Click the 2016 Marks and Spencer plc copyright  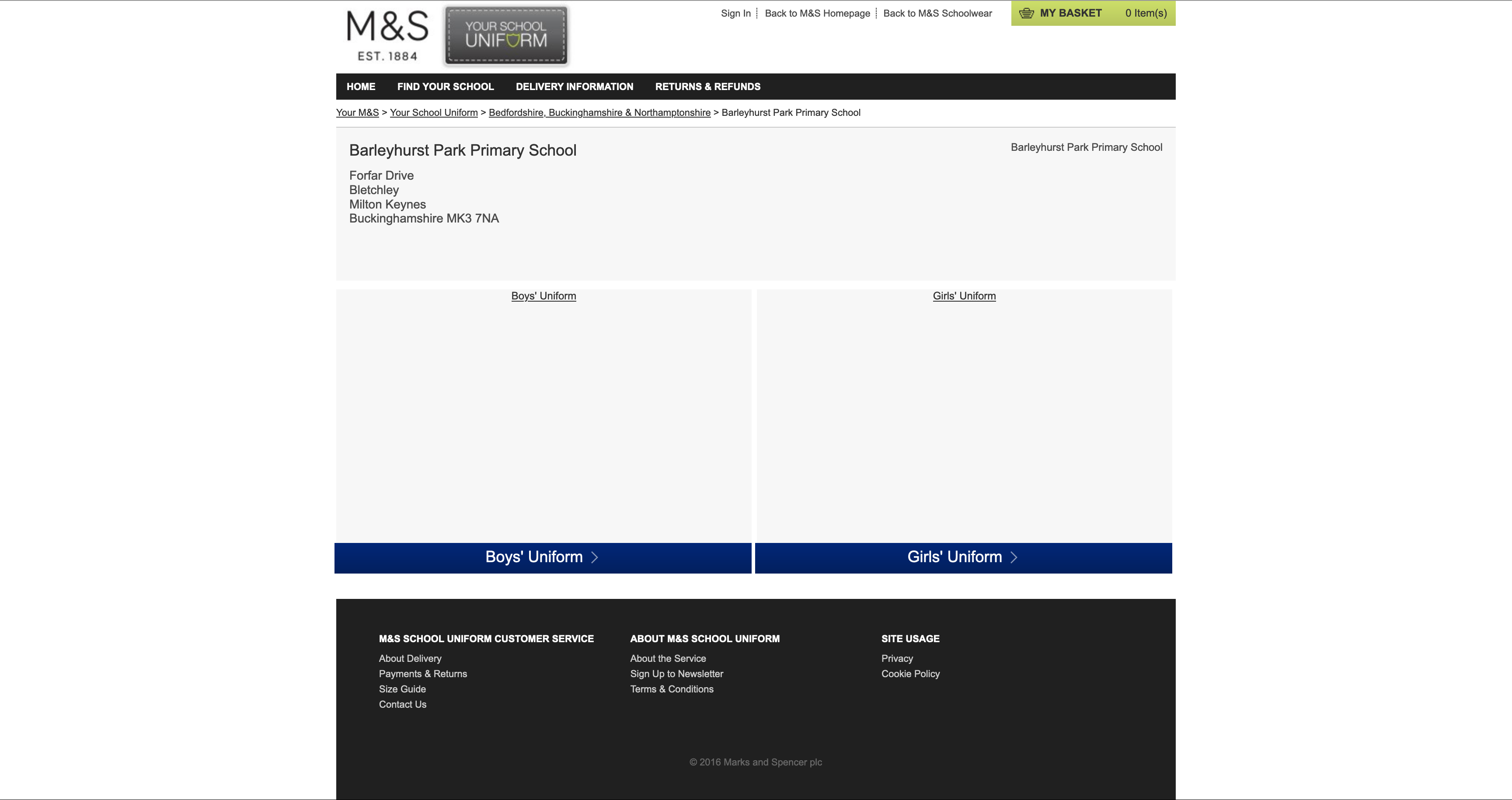(x=756, y=762)
